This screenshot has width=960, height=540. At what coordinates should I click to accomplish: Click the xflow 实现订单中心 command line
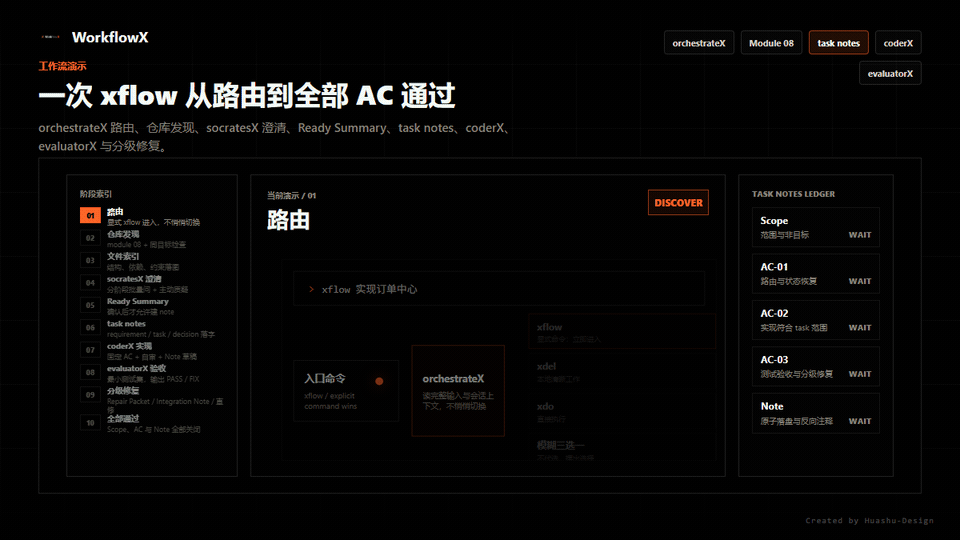point(499,289)
